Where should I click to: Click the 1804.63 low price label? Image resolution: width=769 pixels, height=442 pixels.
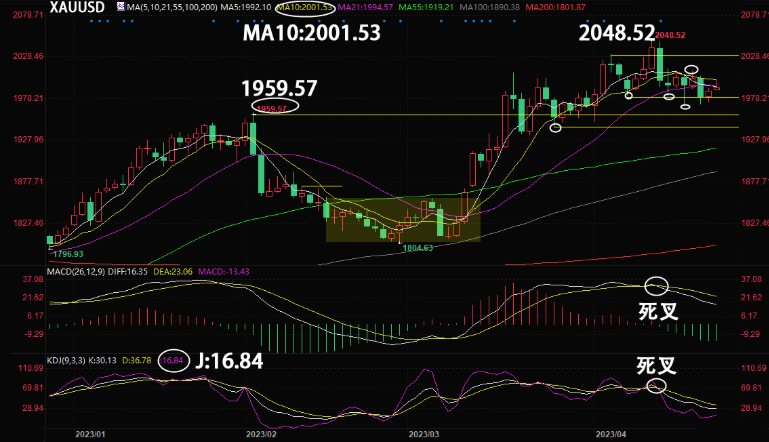416,248
